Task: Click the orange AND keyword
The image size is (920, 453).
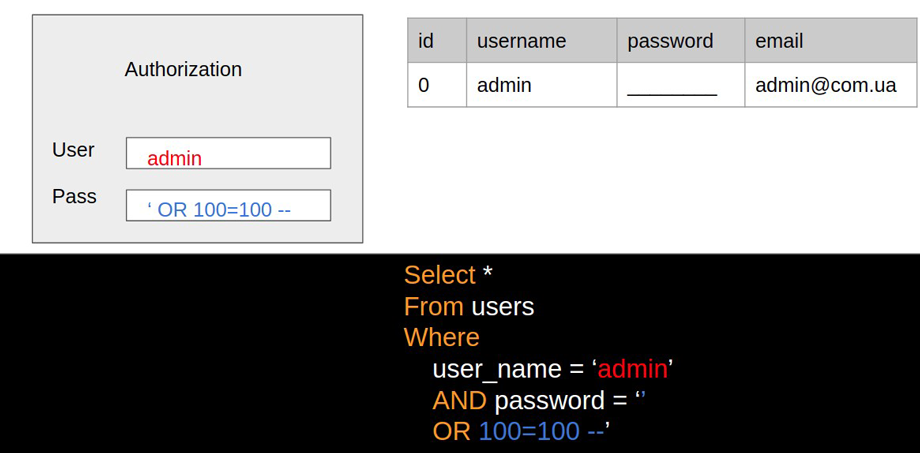Action: [x=459, y=400]
